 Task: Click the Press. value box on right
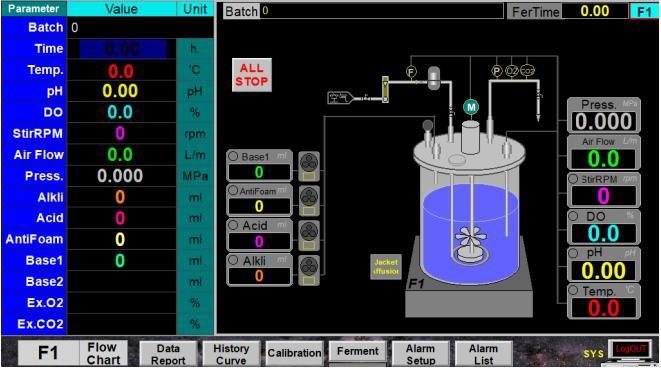603,122
